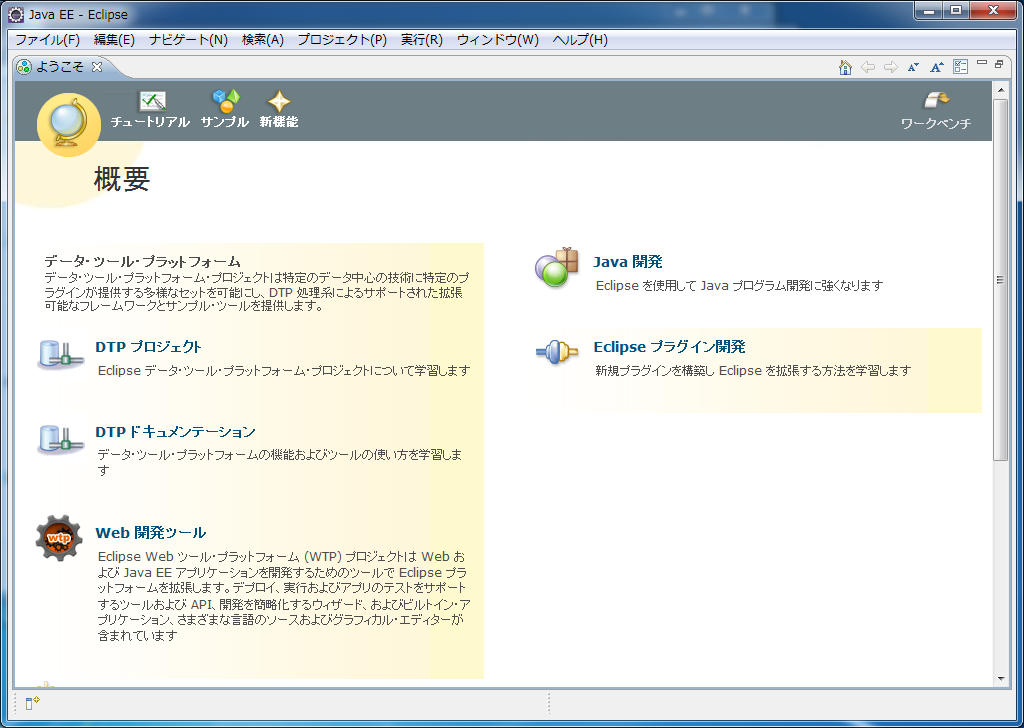Viewport: 1024px width, 728px height.
Task: Open the ウィンドウ(W) menu
Action: coord(497,40)
